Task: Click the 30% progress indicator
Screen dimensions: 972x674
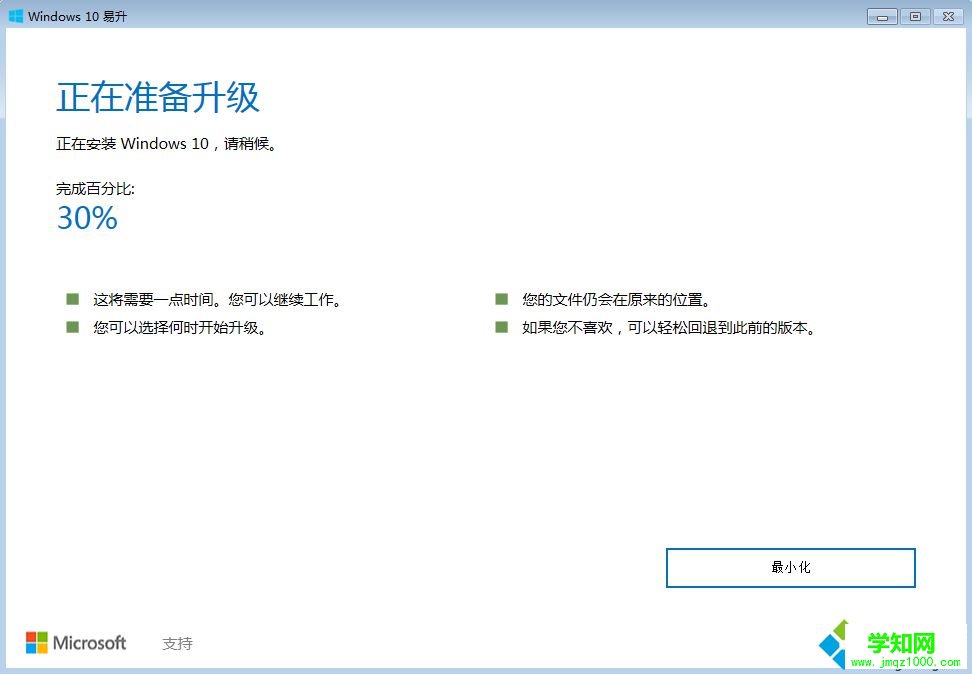Action: pos(86,218)
